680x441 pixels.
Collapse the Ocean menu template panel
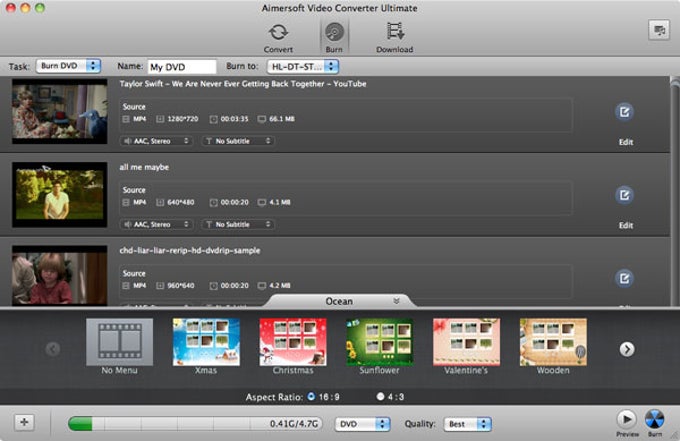tap(396, 301)
